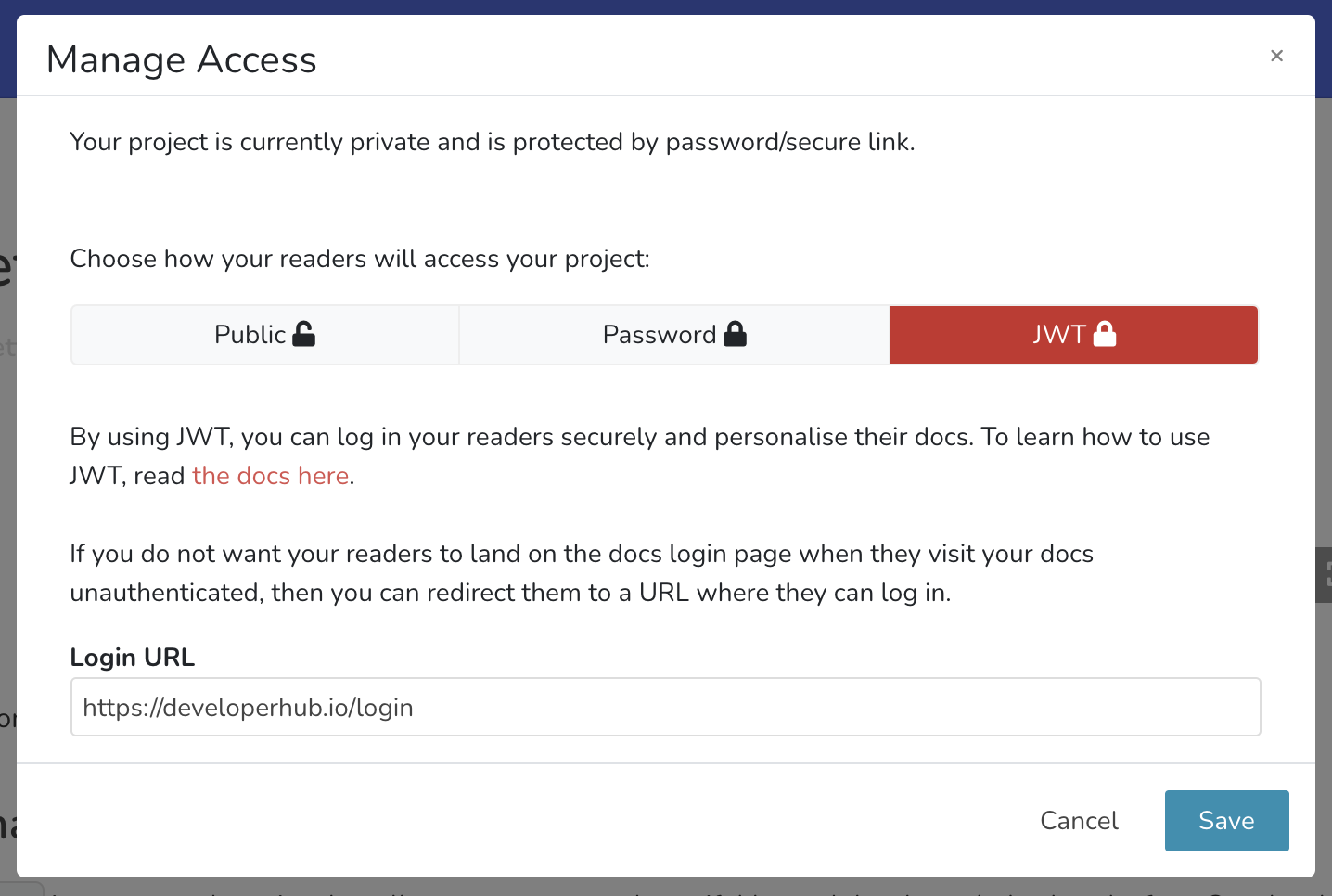
Task: Click the Login URL field label
Action: click(133, 658)
